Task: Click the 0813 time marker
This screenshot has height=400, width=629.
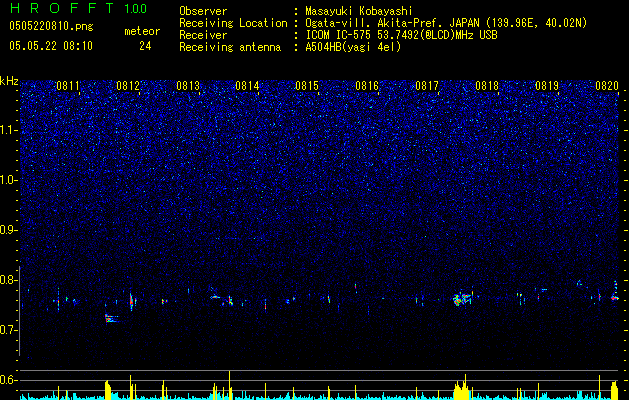Action: point(188,86)
